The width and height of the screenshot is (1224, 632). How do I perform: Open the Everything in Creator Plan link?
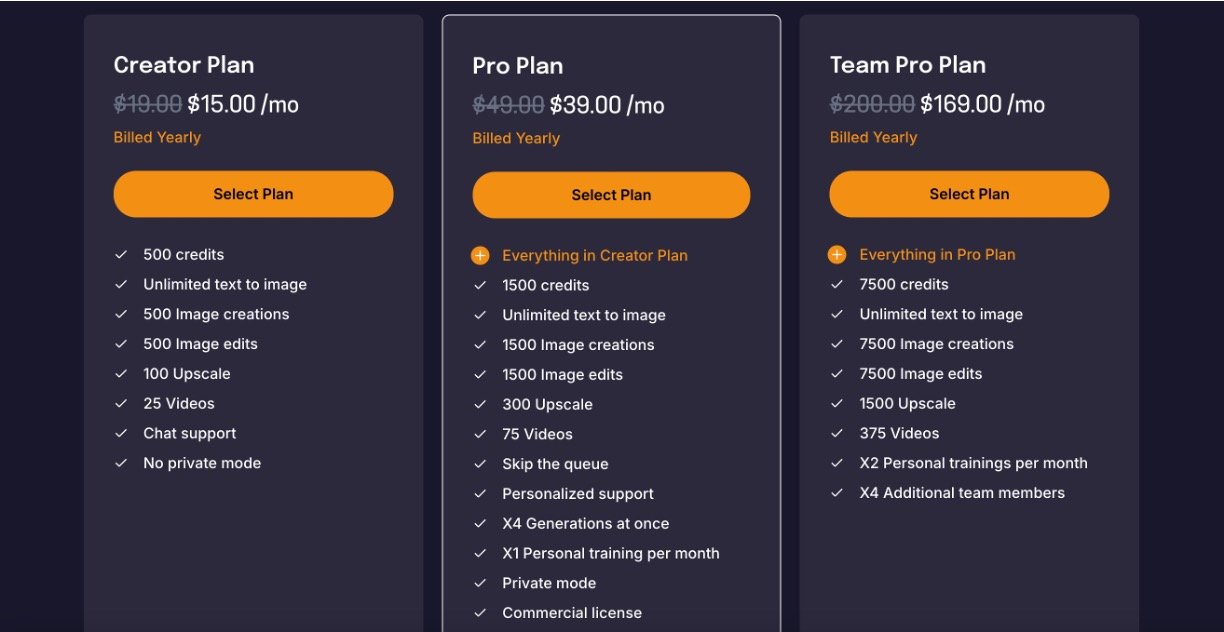coord(595,256)
